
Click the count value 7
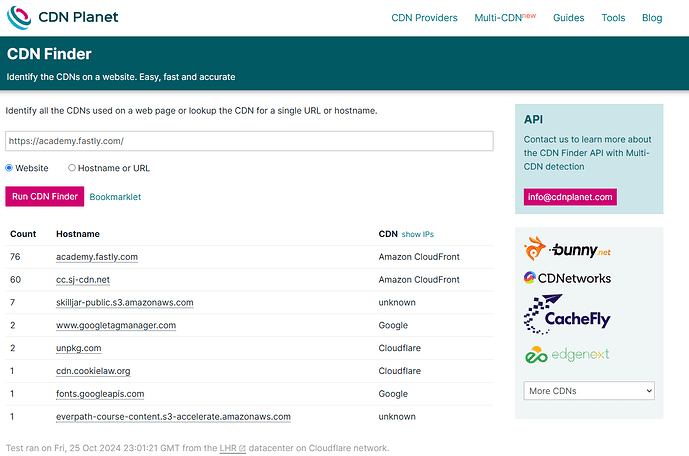(x=12, y=302)
